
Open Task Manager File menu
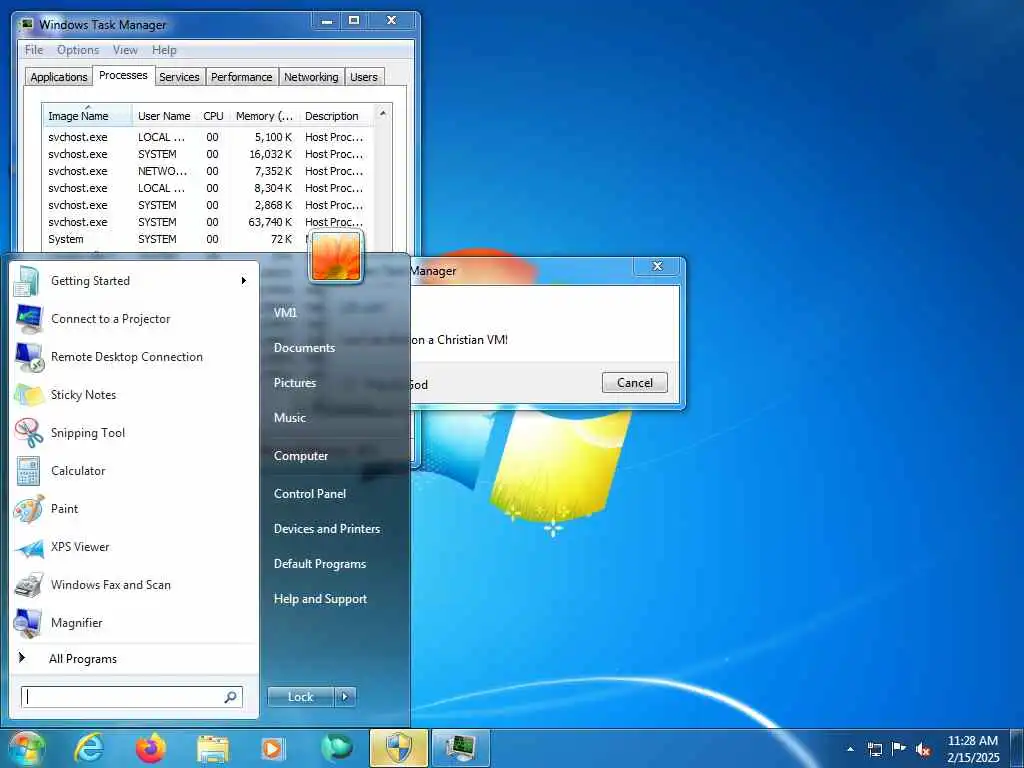(33, 50)
